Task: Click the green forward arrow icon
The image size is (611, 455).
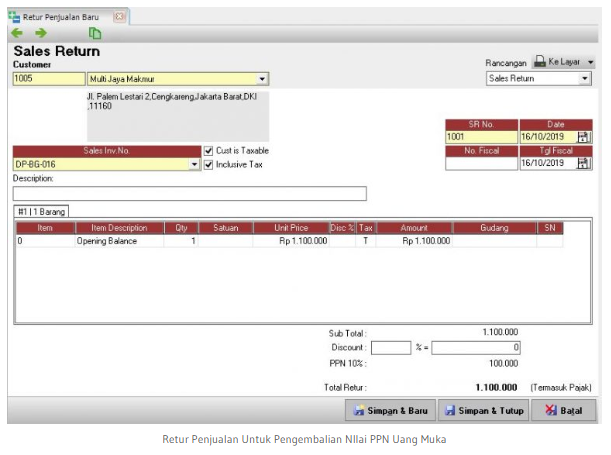Action: pos(41,33)
